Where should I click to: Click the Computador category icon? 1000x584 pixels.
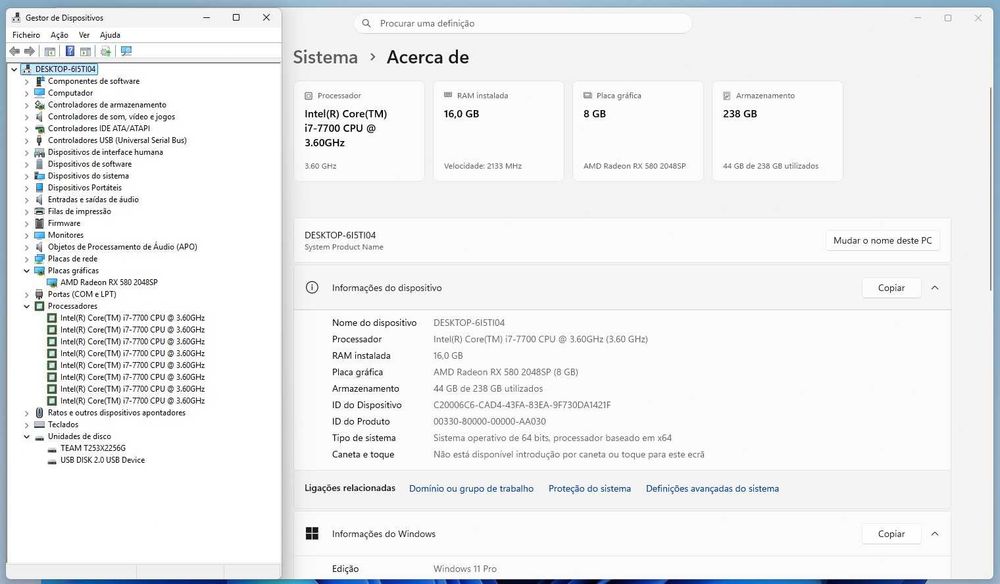pyautogui.click(x=40, y=93)
